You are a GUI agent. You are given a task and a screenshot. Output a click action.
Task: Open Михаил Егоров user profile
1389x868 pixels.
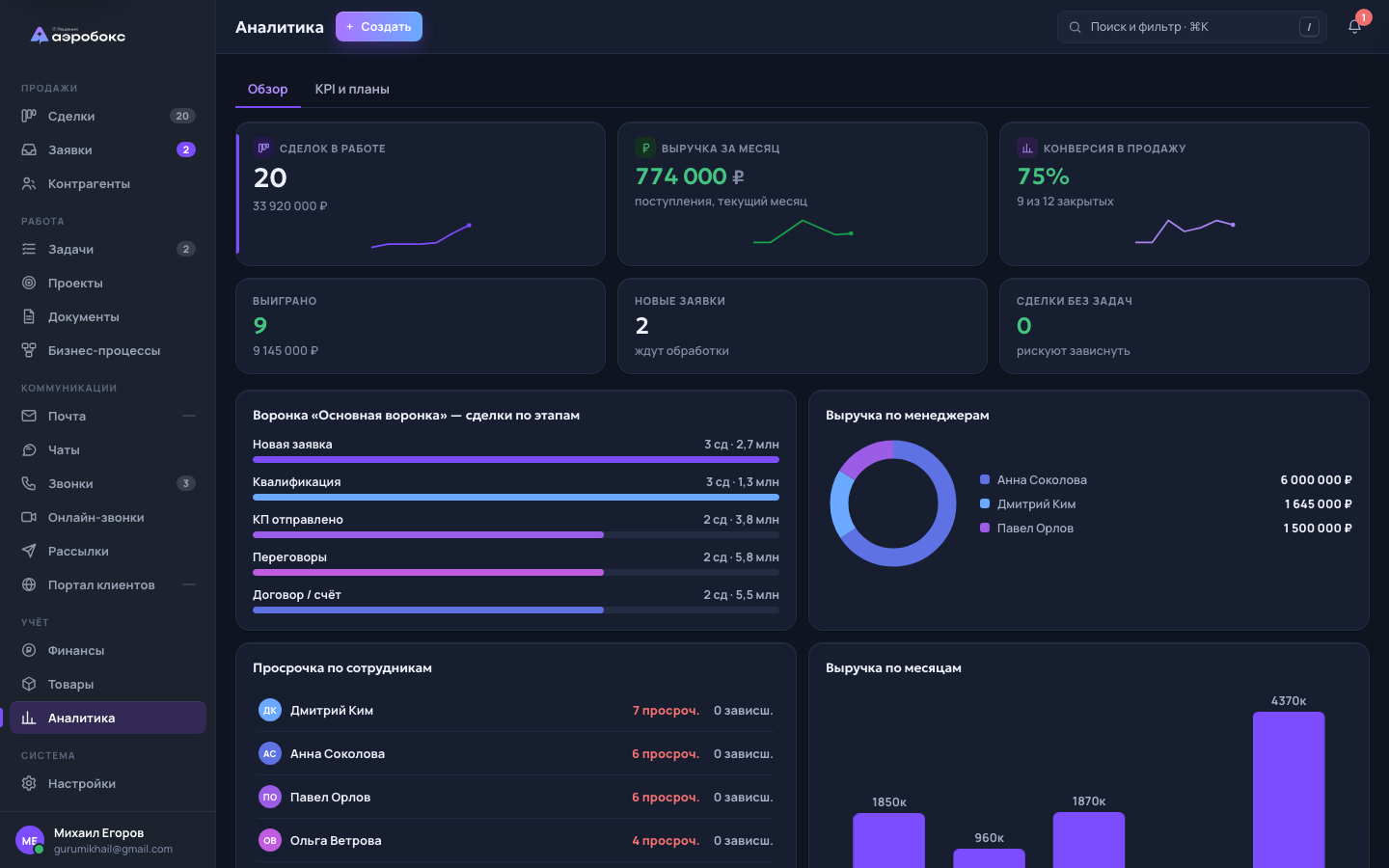point(108,840)
